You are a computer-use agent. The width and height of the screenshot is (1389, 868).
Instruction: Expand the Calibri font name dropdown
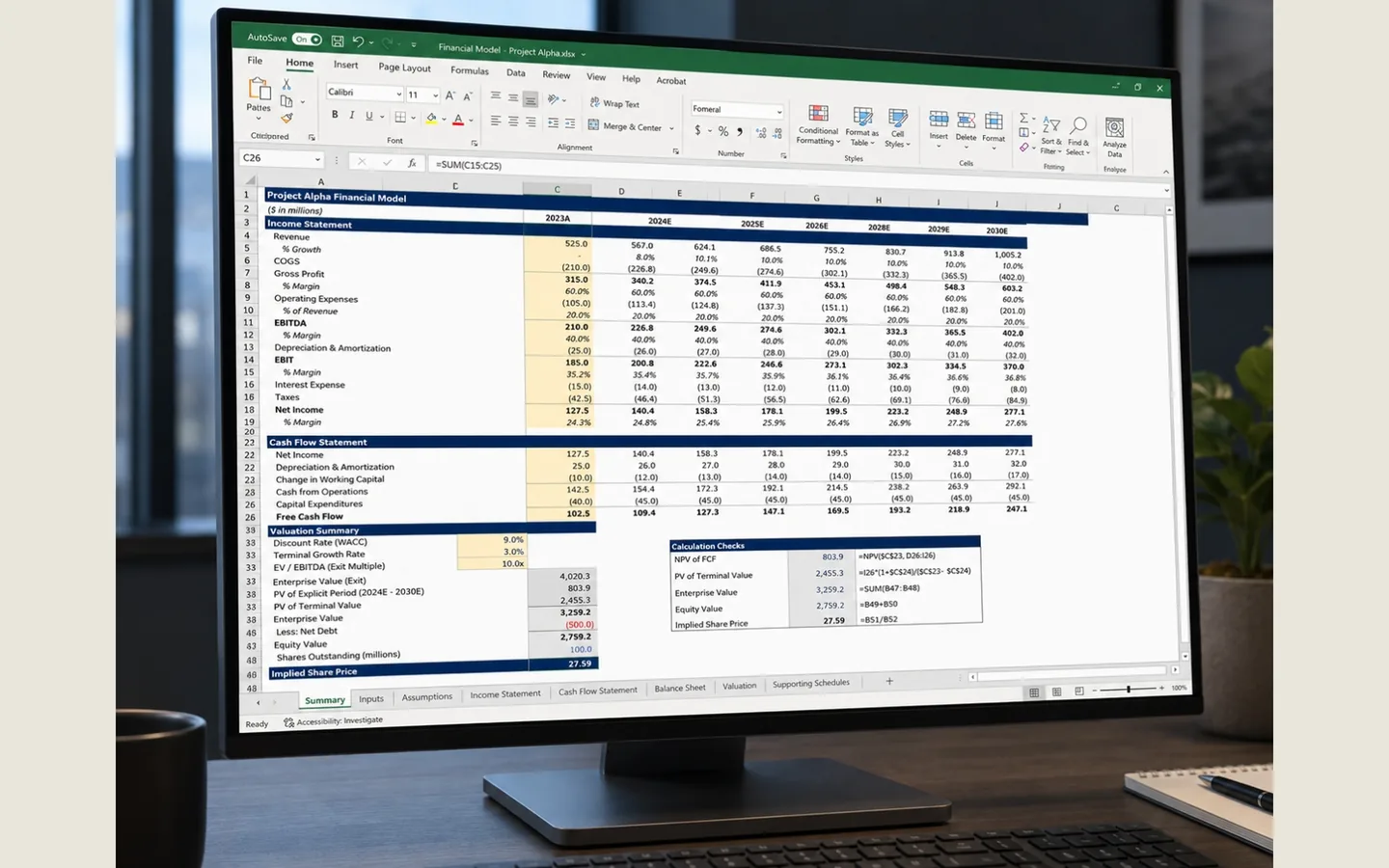coord(399,94)
